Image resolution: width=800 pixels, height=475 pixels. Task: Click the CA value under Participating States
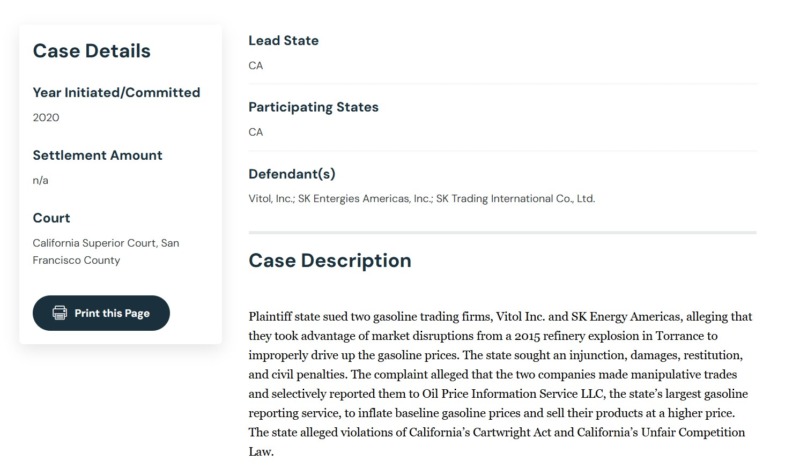click(256, 132)
